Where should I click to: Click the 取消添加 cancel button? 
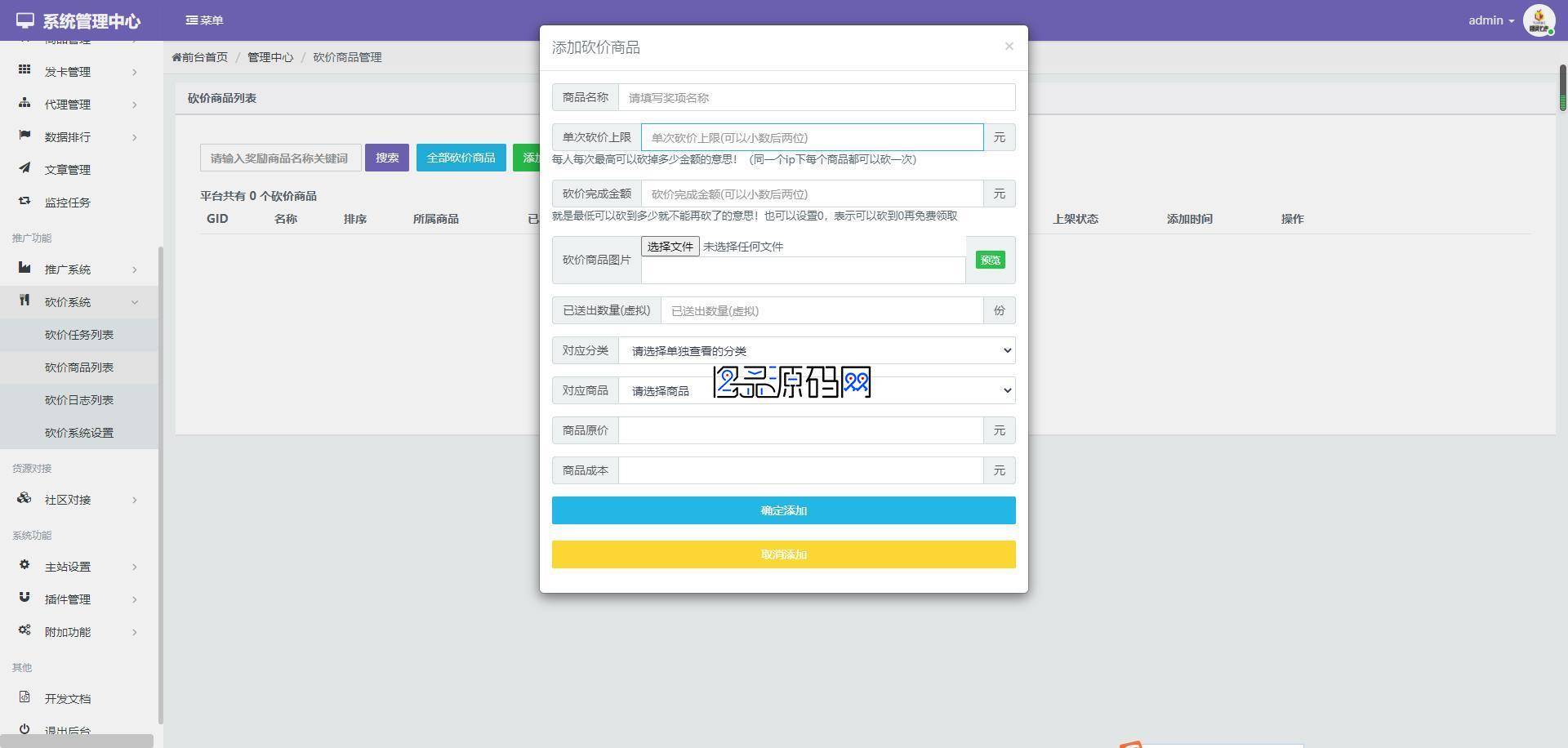click(784, 554)
